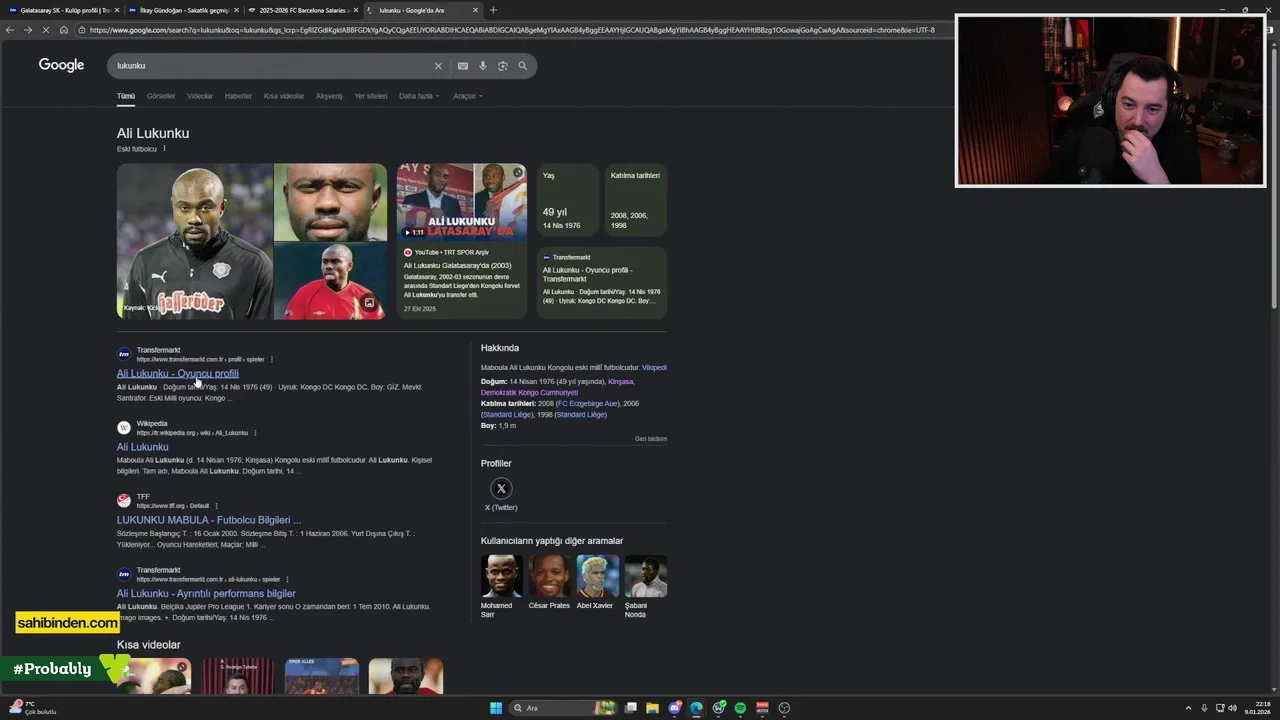The width and height of the screenshot is (1280, 720).
Task: Open OBS Studio from taskbar
Action: click(x=784, y=708)
